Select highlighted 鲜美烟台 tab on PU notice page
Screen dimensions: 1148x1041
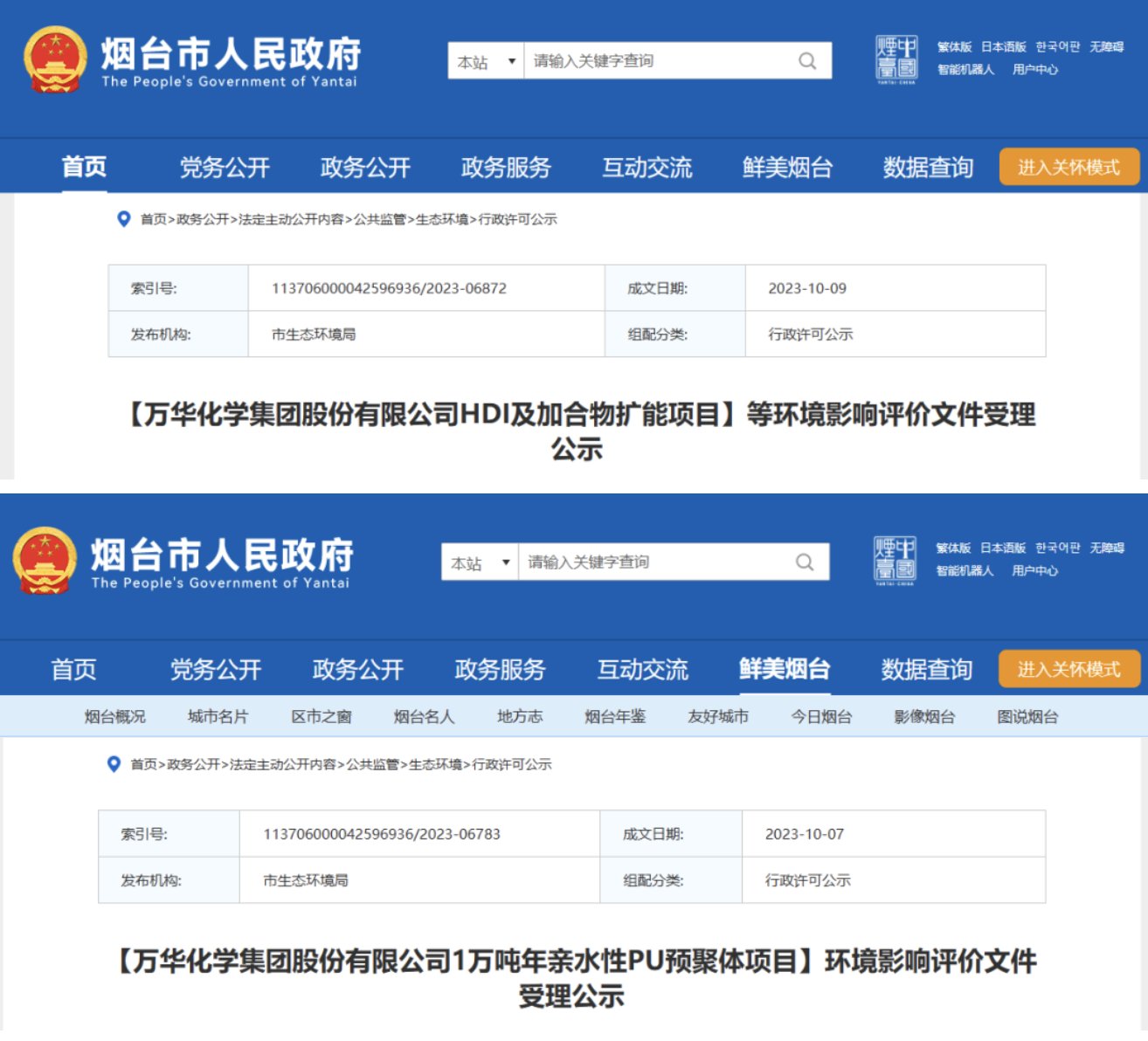[785, 669]
